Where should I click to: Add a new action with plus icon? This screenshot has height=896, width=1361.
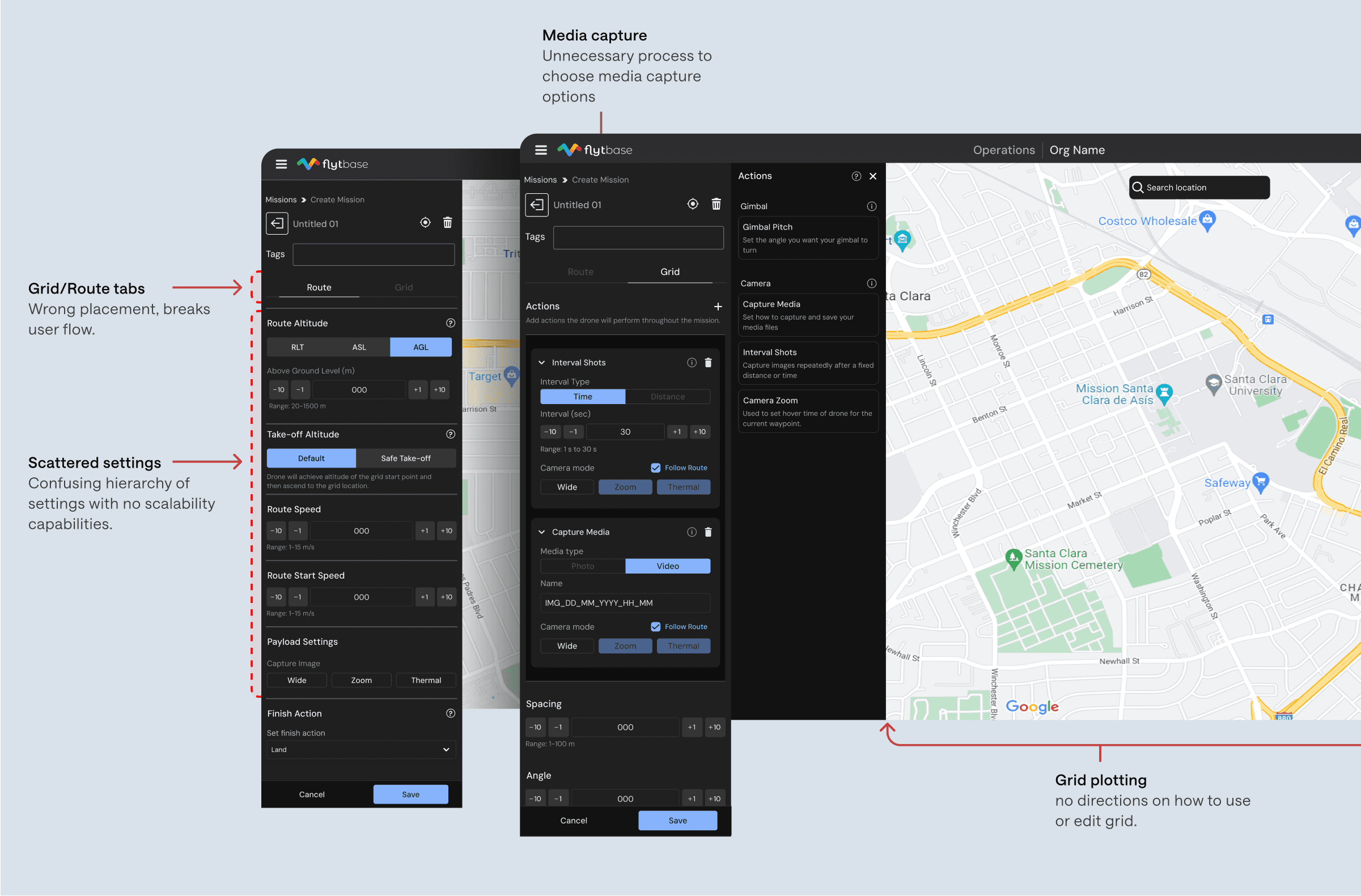coord(718,307)
